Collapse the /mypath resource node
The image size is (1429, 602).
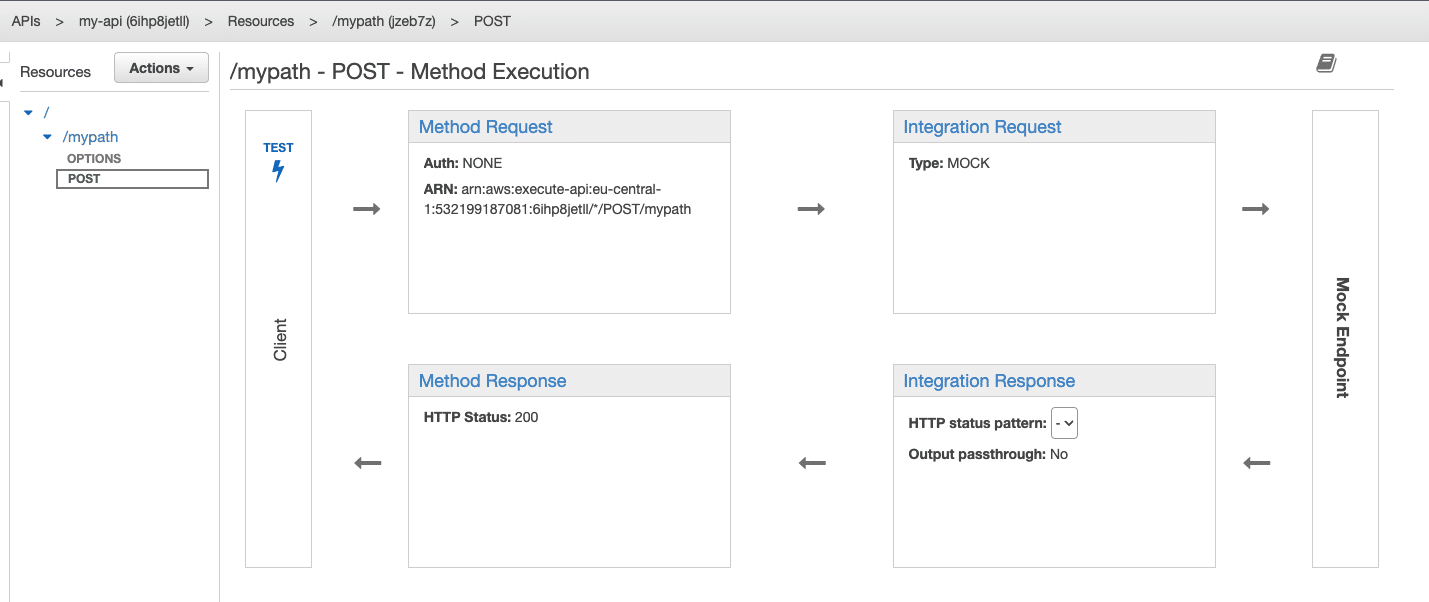(47, 137)
